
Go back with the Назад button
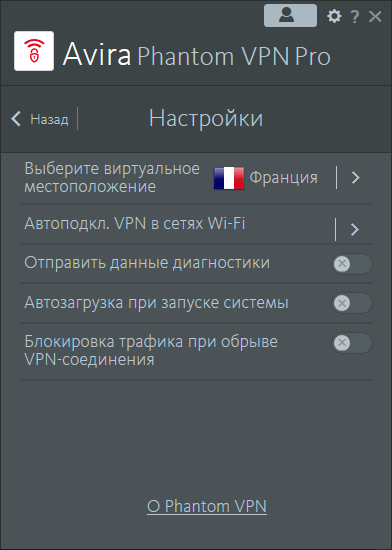coord(40,119)
